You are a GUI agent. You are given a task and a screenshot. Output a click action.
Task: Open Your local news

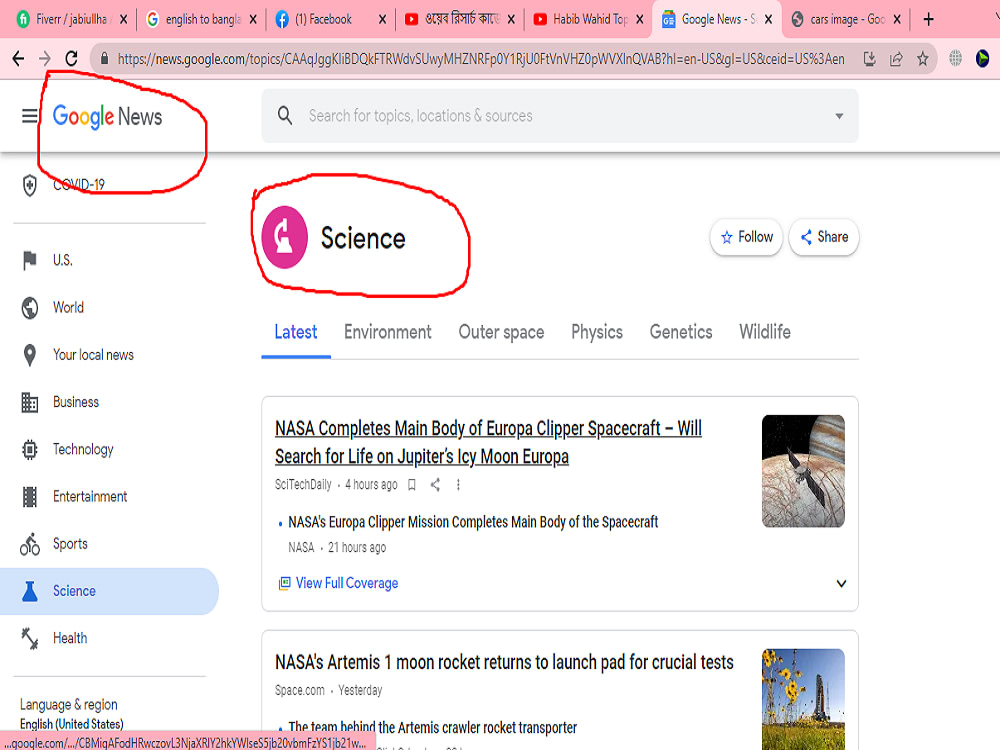(93, 355)
